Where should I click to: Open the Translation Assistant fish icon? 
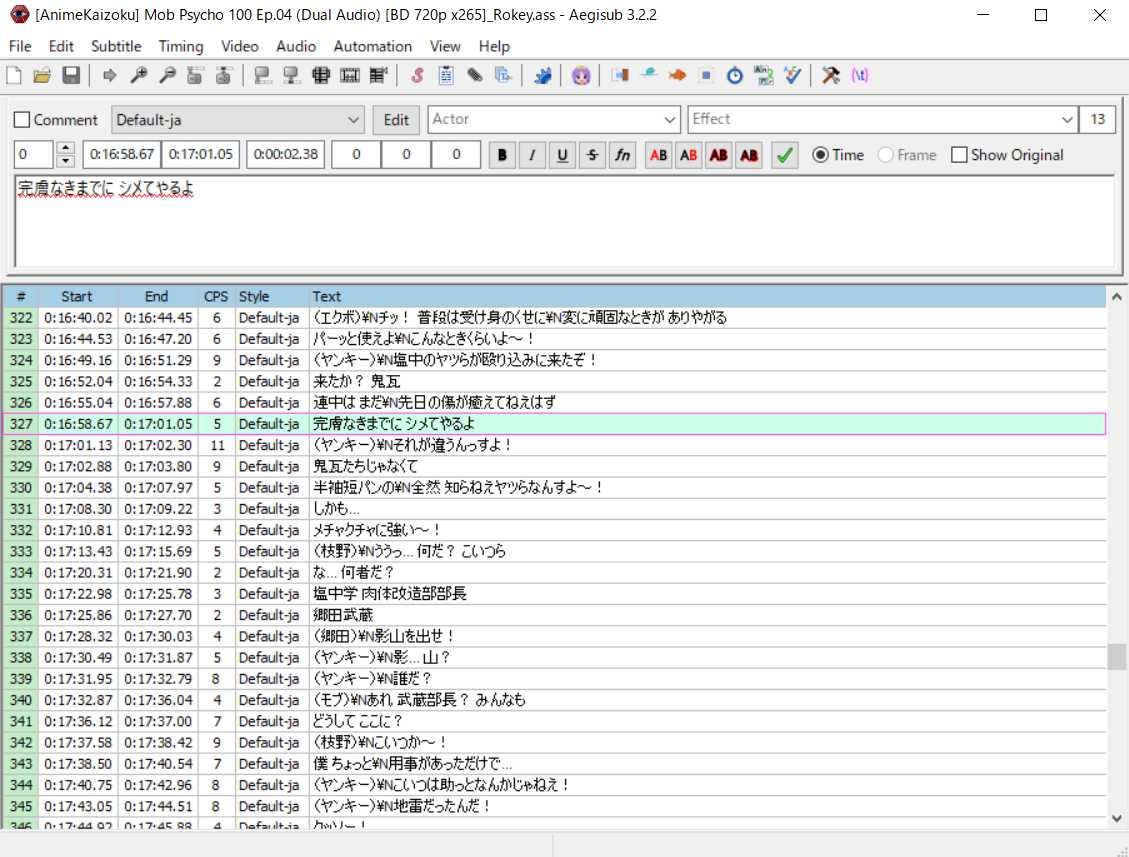click(677, 75)
